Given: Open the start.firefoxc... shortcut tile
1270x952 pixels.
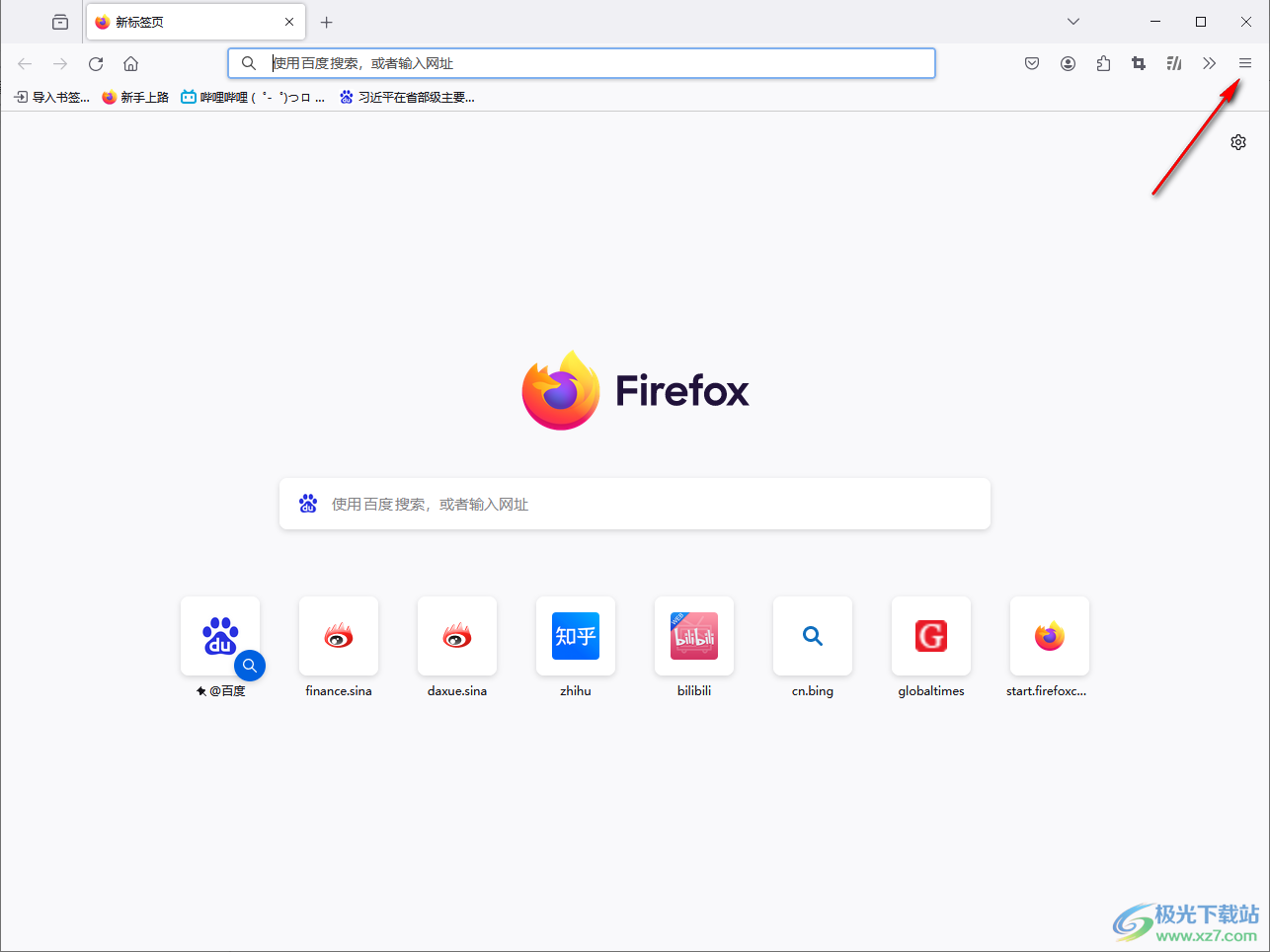Looking at the screenshot, I should point(1050,636).
